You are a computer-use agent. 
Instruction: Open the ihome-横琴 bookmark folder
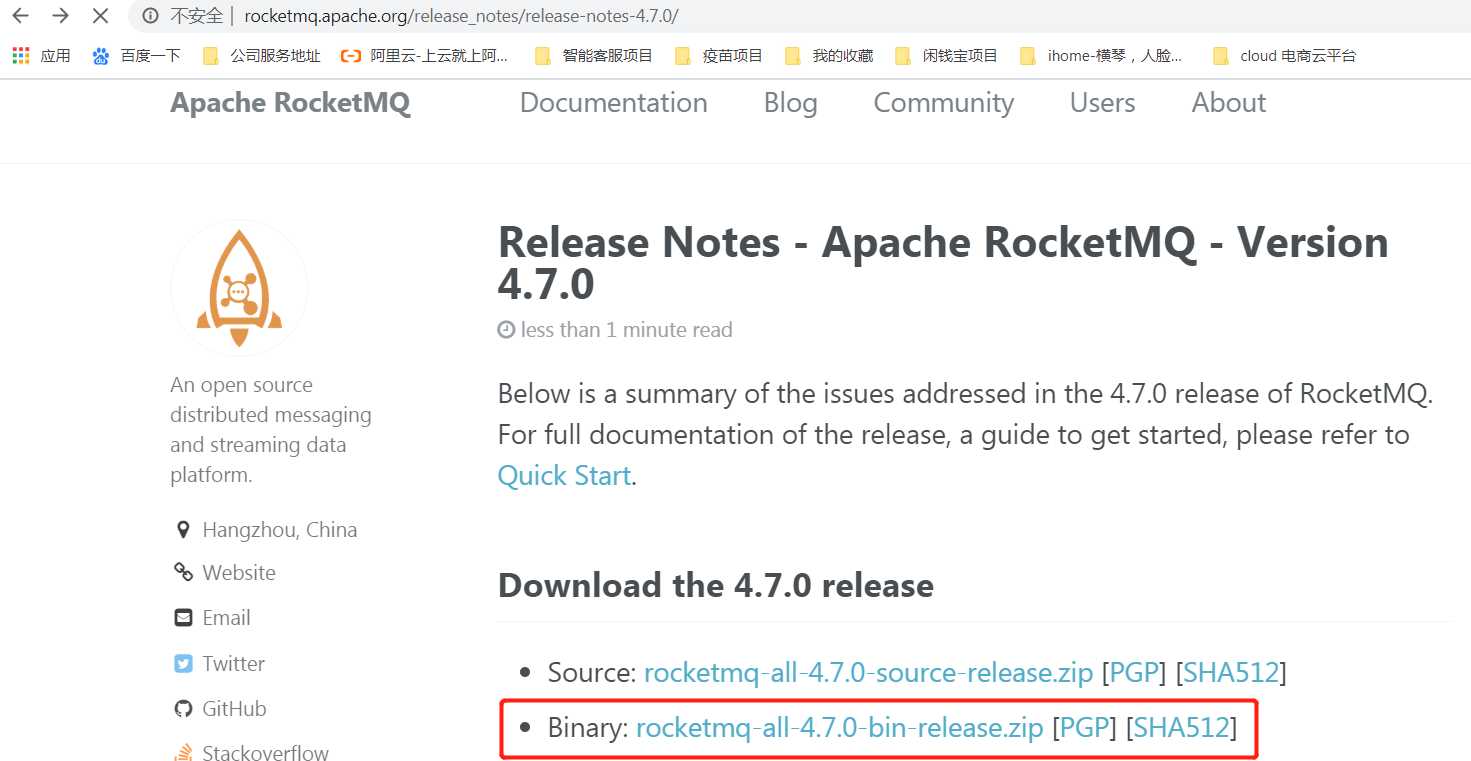[1100, 56]
